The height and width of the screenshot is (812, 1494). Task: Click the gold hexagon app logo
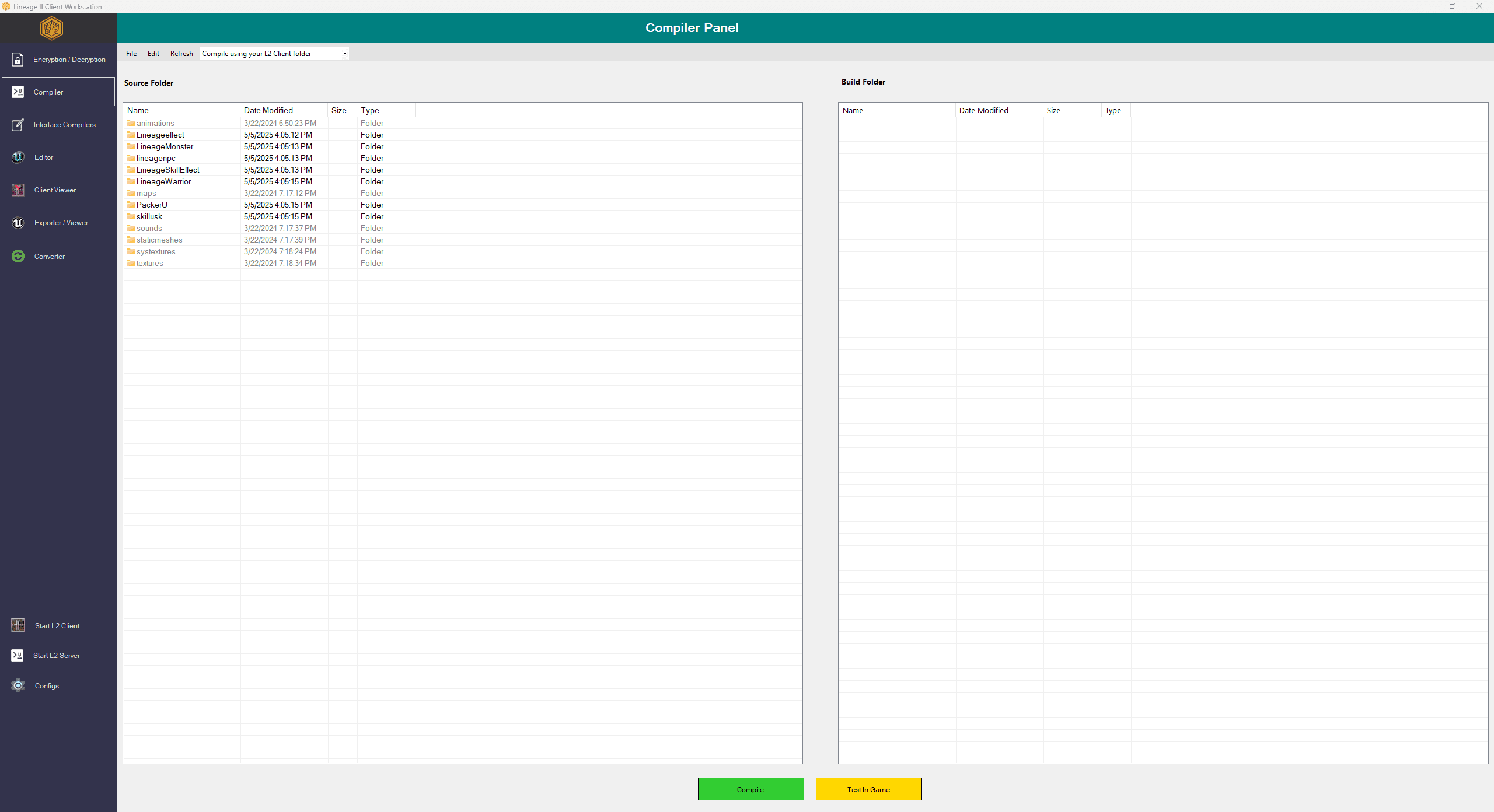(51, 28)
